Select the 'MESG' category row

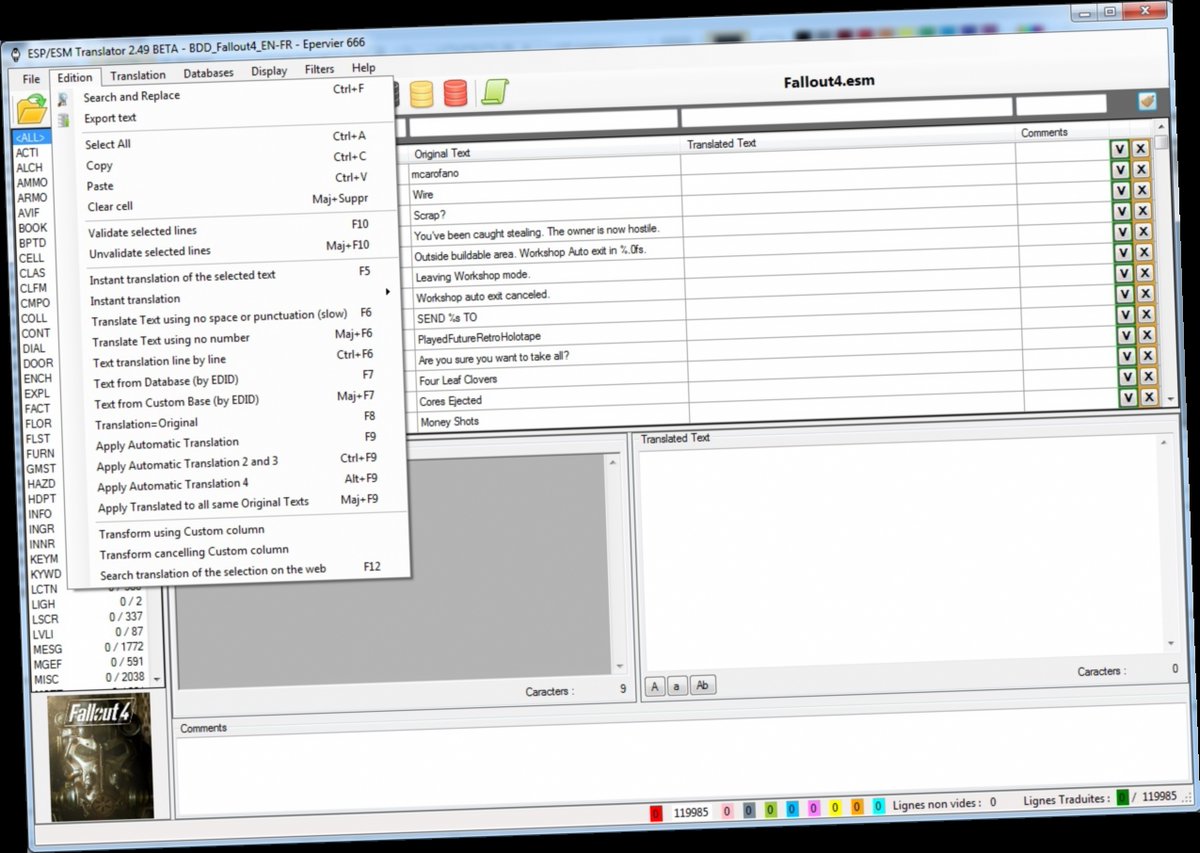88,649
